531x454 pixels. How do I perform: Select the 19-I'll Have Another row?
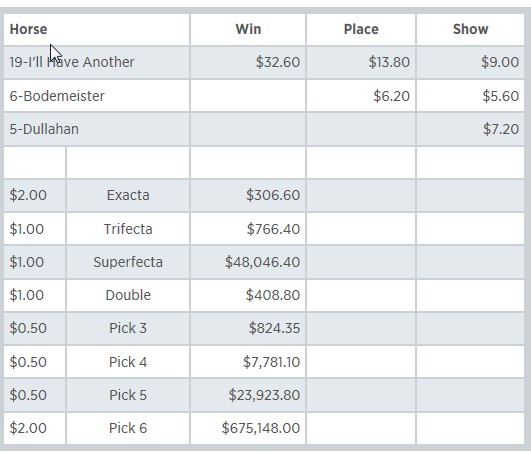coord(264,62)
